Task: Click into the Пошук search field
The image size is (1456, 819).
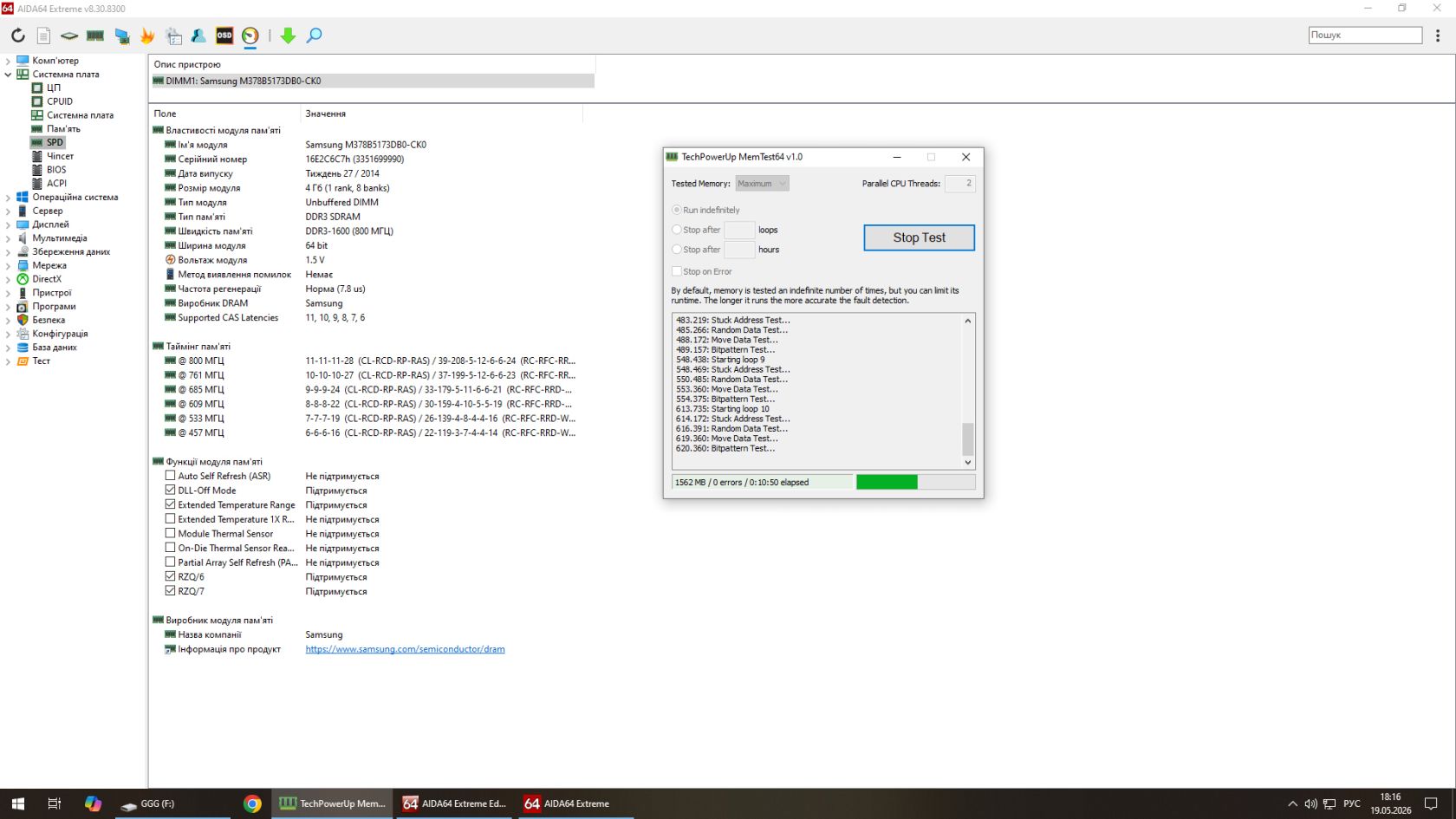Action: click(1365, 35)
